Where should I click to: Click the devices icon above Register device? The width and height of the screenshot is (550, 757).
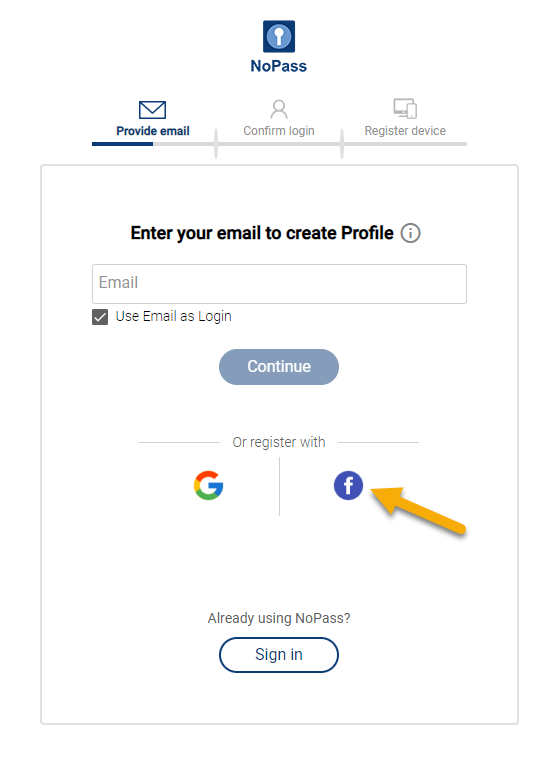coord(405,109)
